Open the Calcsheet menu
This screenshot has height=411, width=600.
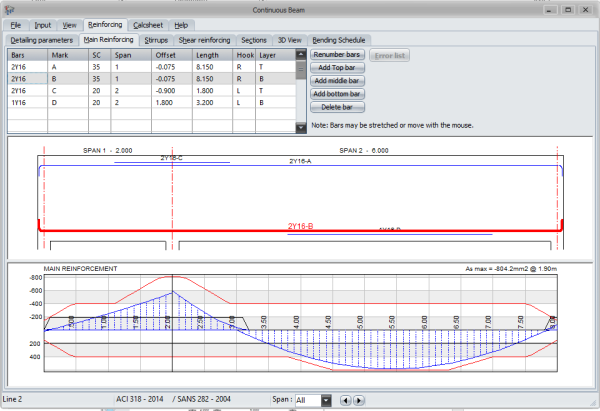[148, 25]
